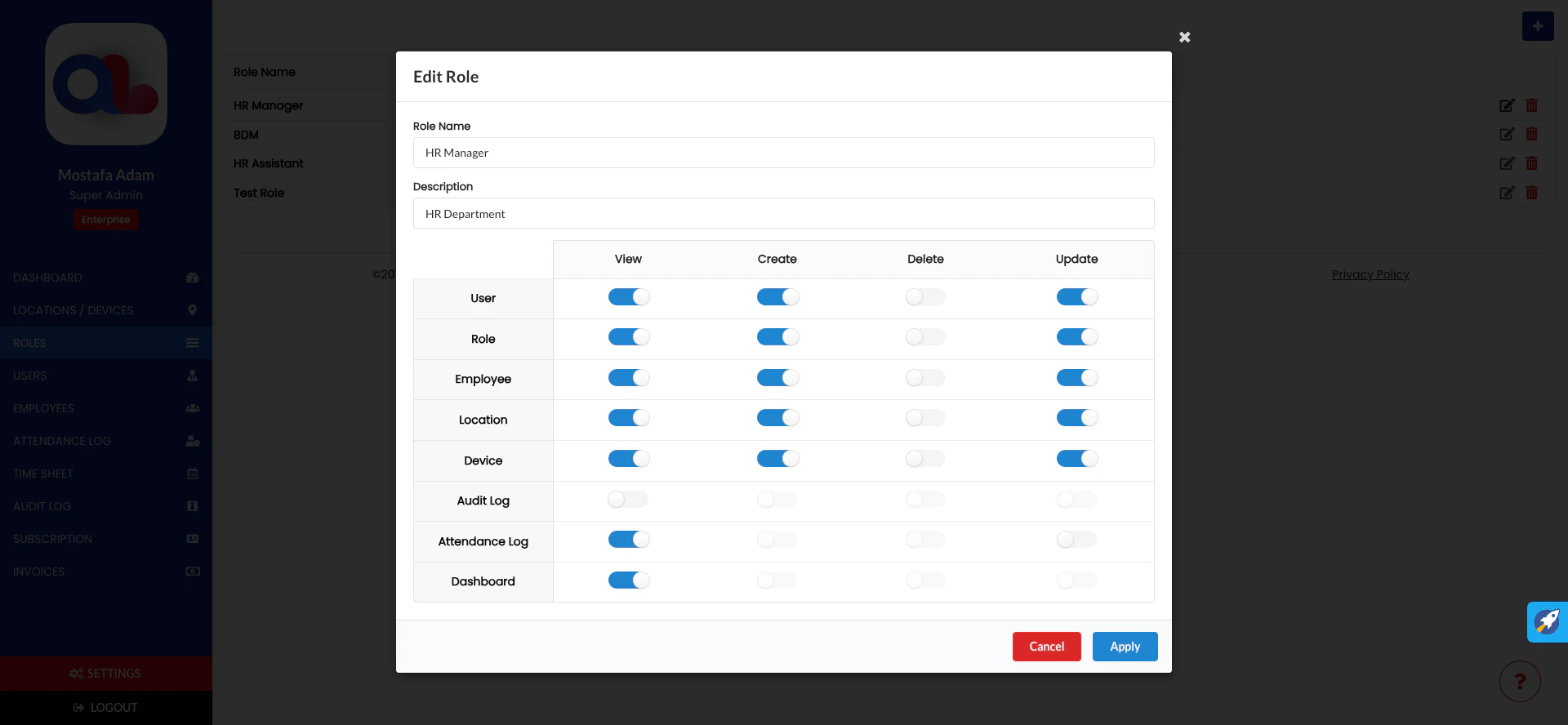Screen dimensions: 1568x725
Task: Click edit icon for HR Assistant row
Action: coord(1507,163)
